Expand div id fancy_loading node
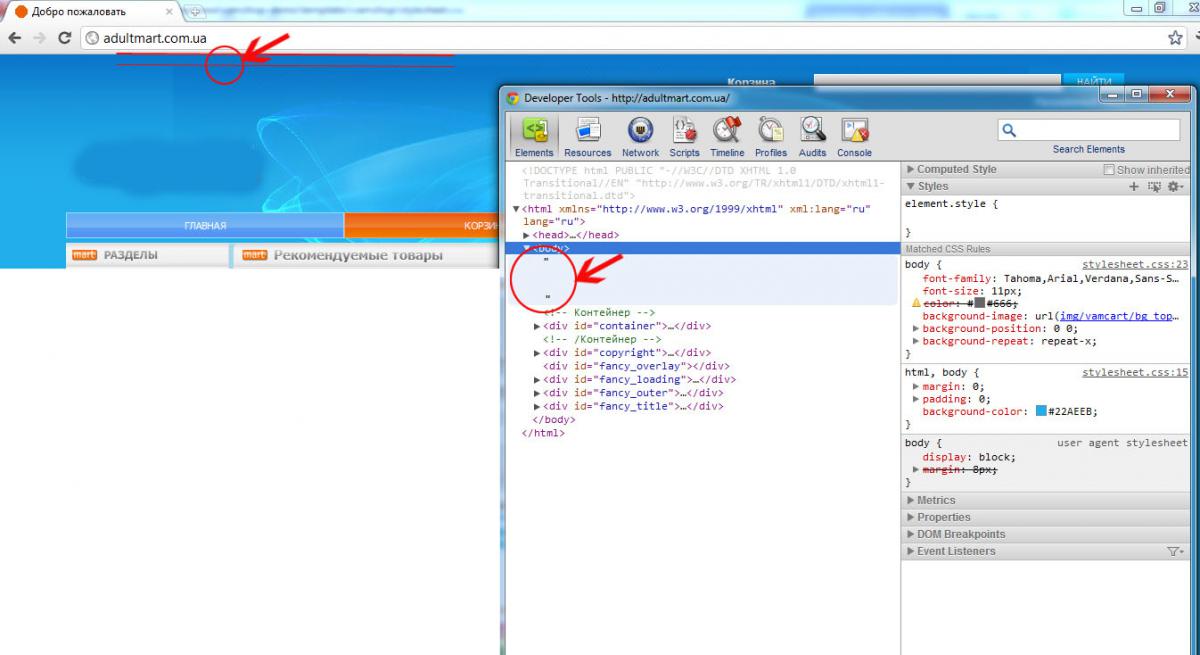The height and width of the screenshot is (655, 1200). pos(538,380)
